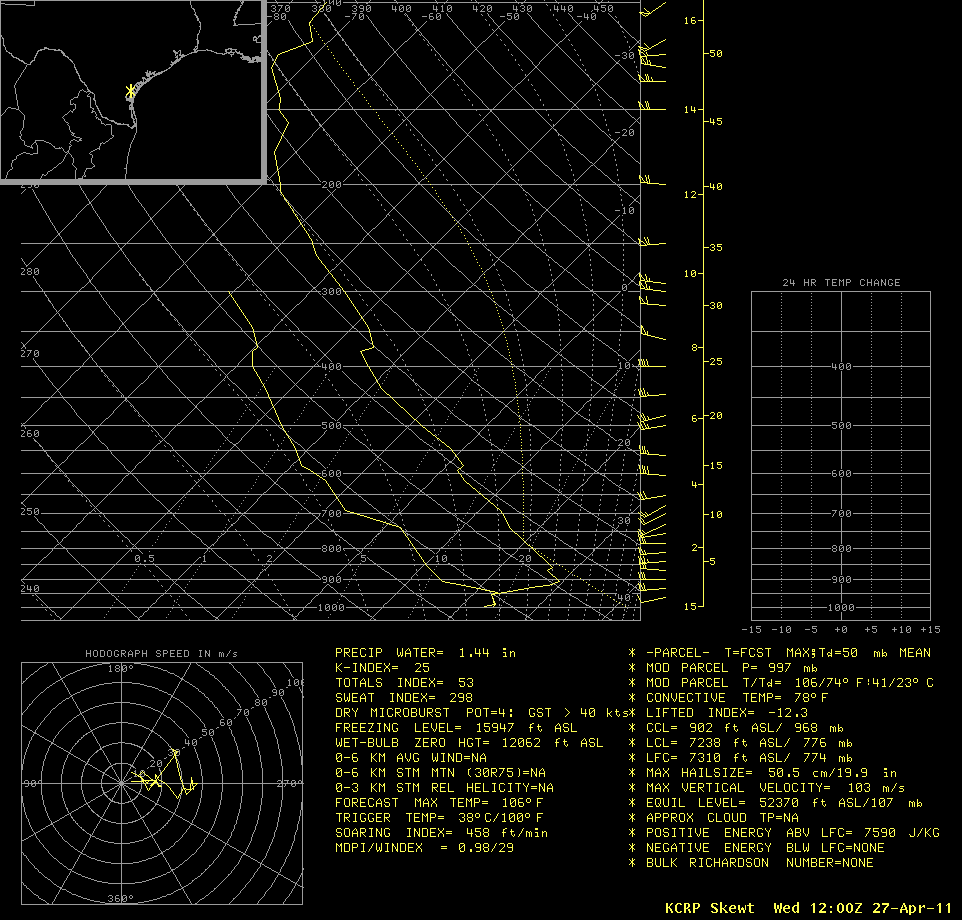Screen dimensions: 962x920
Task: Select "SWEAT INDEX= 298" readout
Action: point(404,698)
